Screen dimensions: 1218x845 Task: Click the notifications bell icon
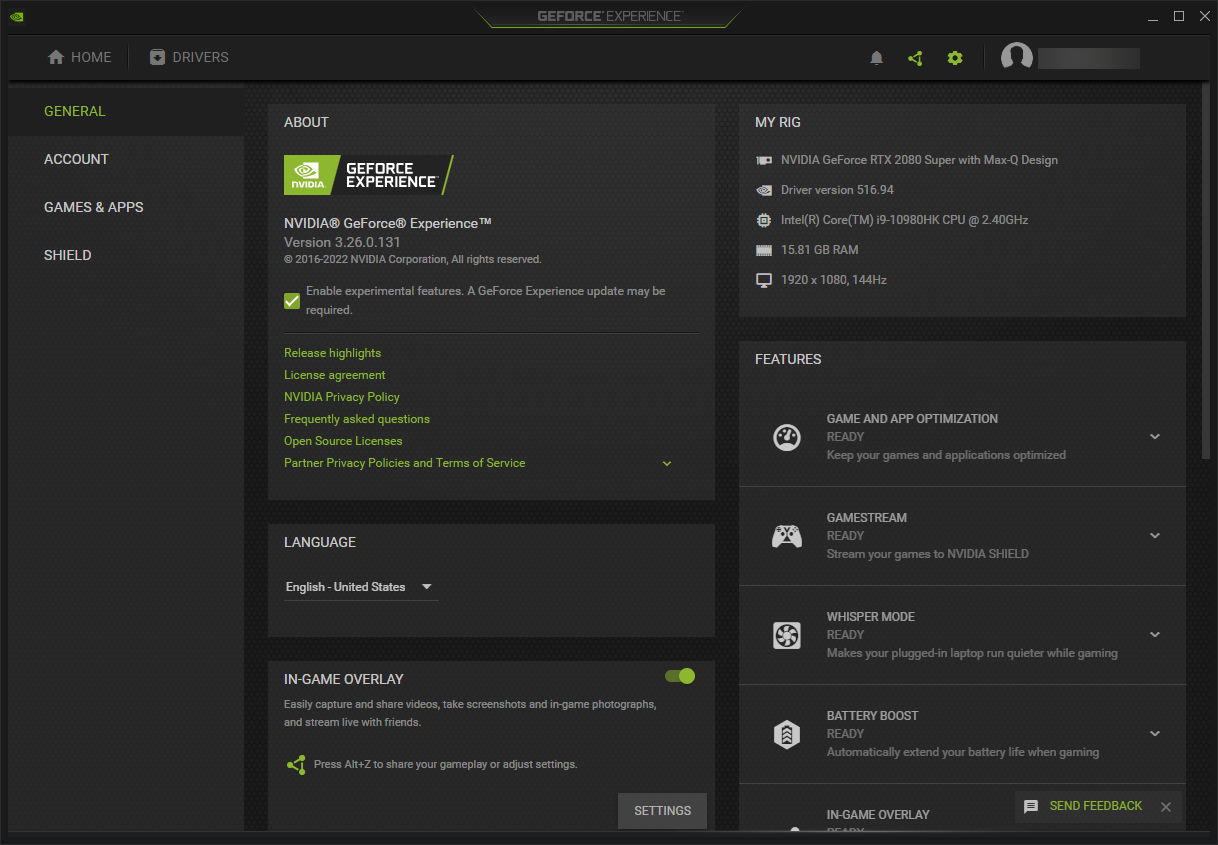877,58
